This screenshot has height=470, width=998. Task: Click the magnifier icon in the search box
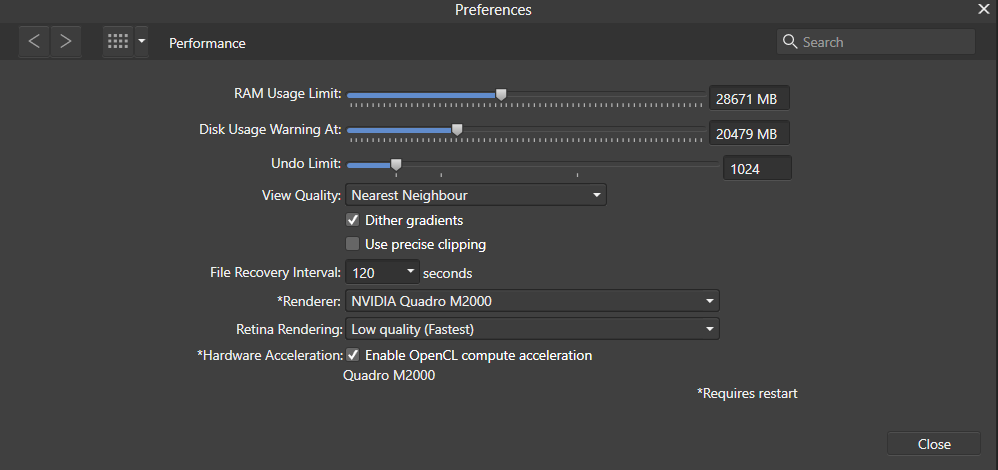790,42
